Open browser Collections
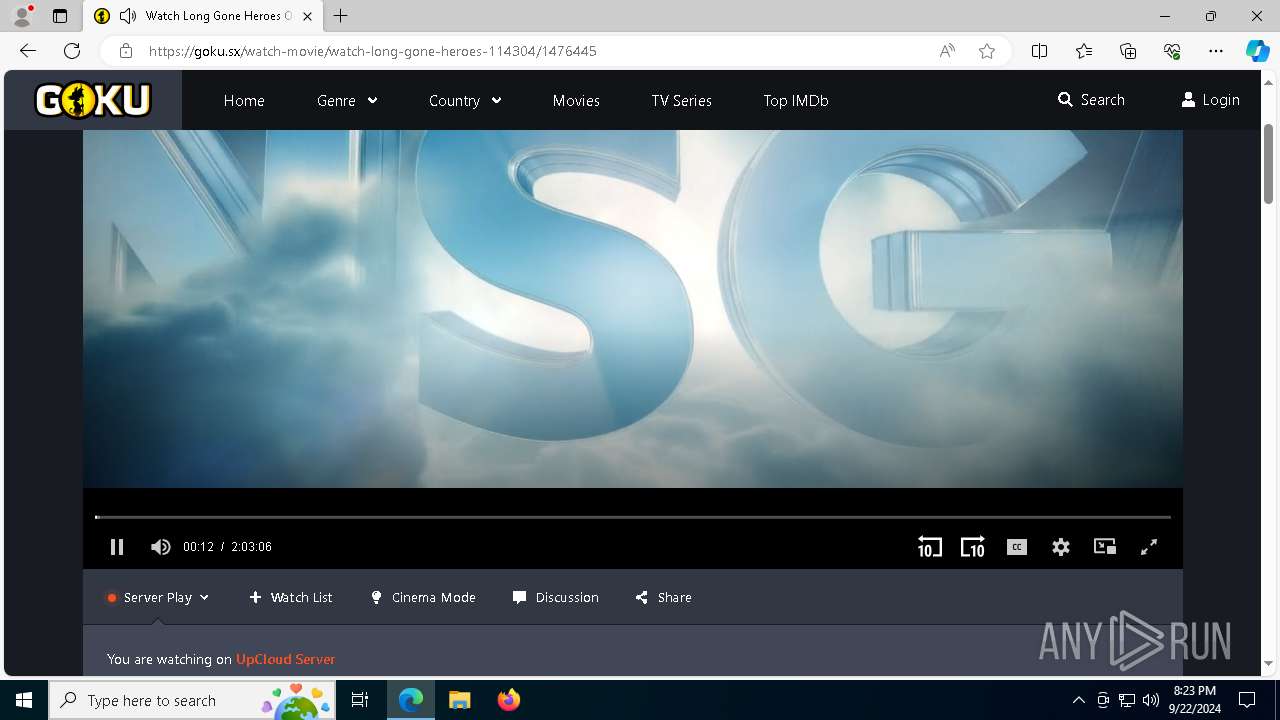Image resolution: width=1280 pixels, height=720 pixels. (1128, 51)
